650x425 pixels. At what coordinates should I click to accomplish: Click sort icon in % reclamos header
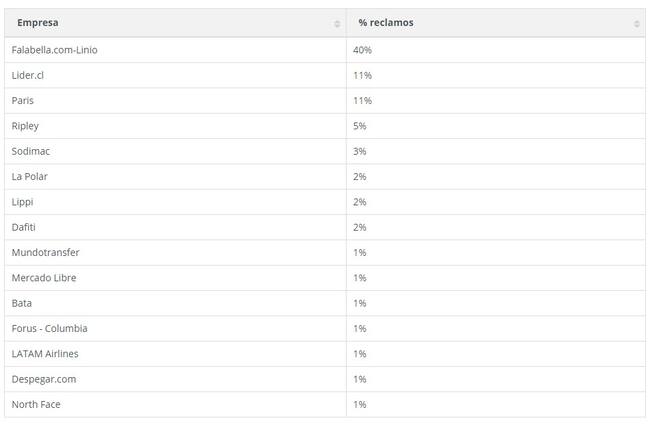[x=637, y=23]
